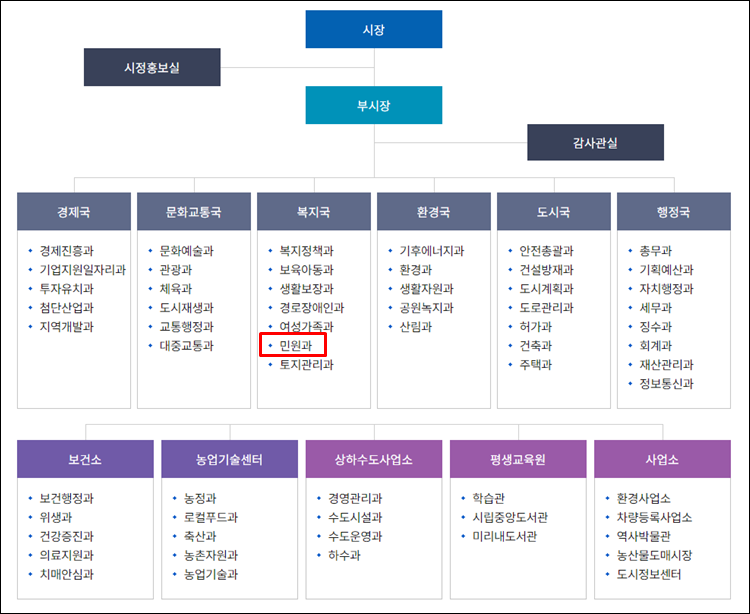Open 기후에너지과 link
750x614 pixels.
(x=432, y=251)
